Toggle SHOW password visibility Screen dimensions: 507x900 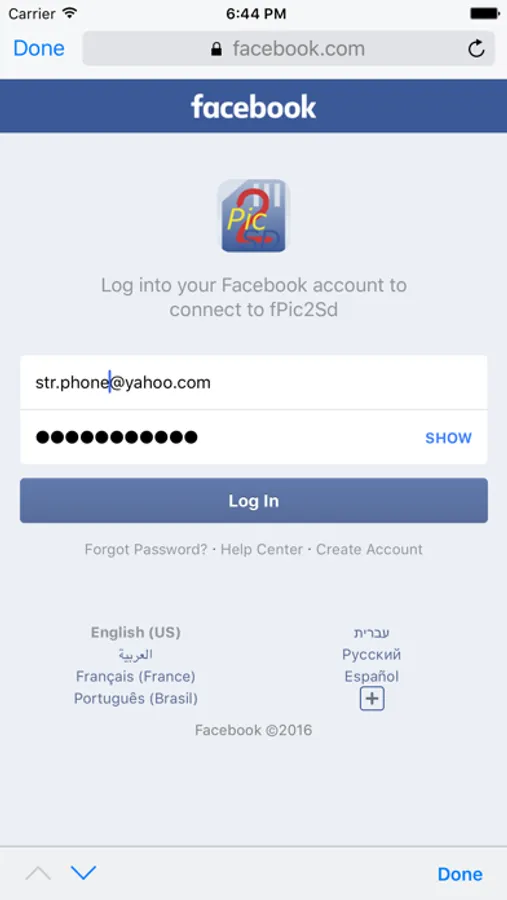click(x=448, y=438)
